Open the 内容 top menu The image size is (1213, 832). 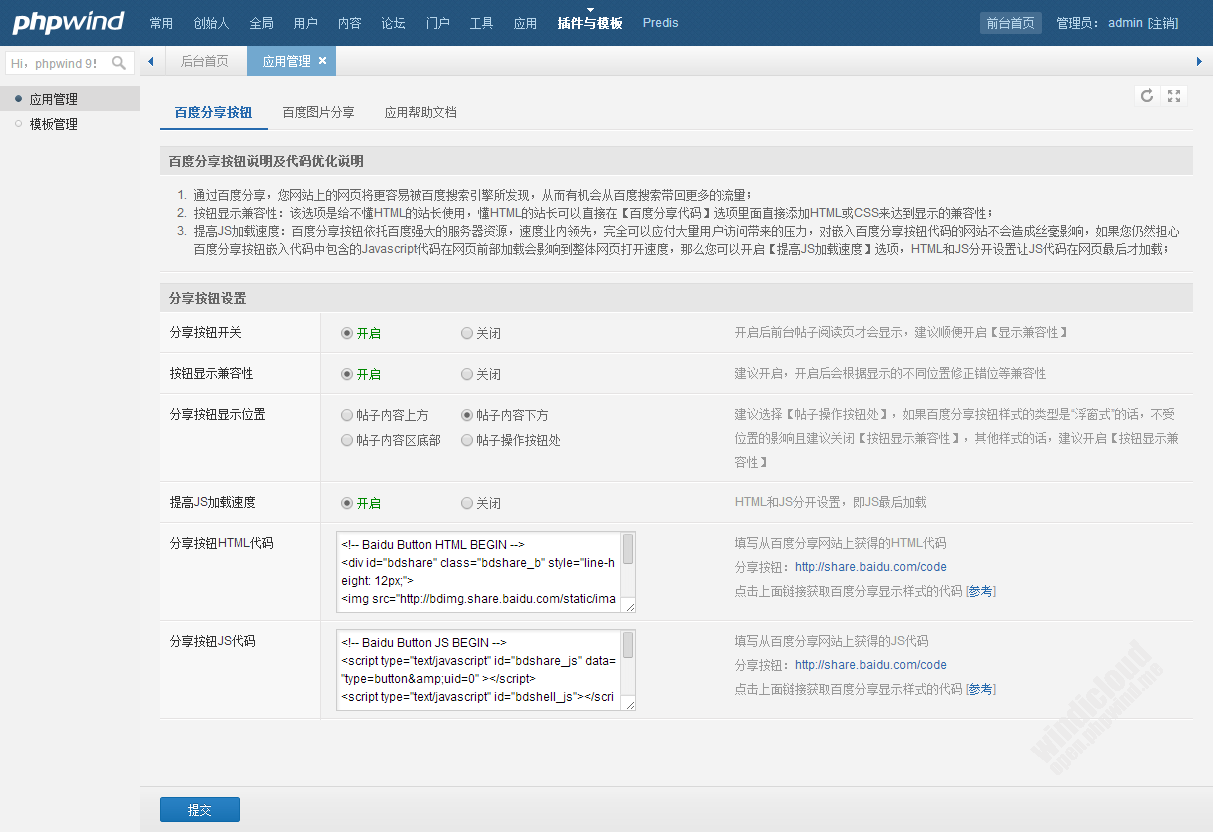click(350, 23)
